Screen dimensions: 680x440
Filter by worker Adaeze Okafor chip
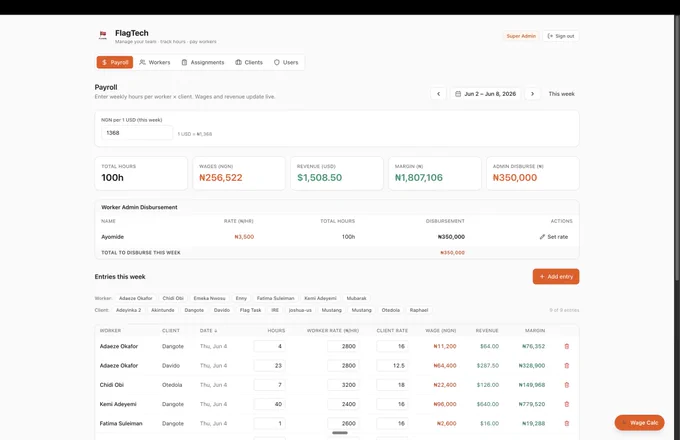[x=136, y=298]
